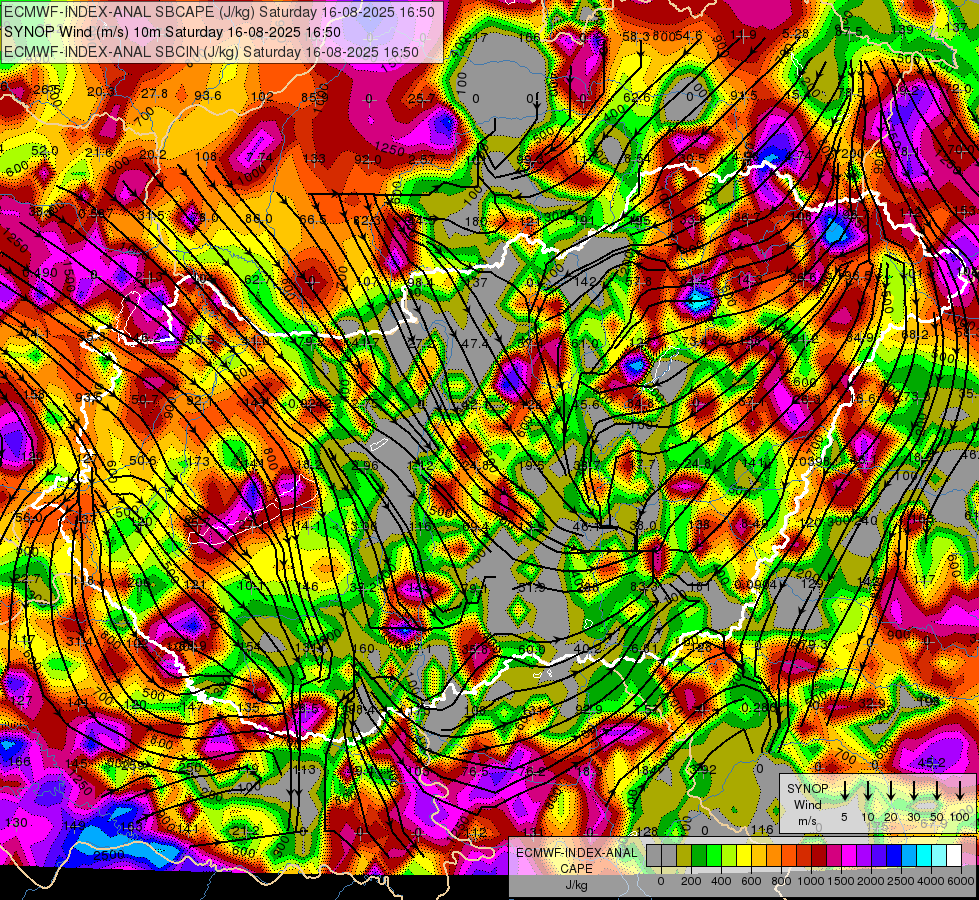Viewport: 979px width, 900px height.
Task: Select the 100 m/s wind arrow symbol
Action: [960, 791]
